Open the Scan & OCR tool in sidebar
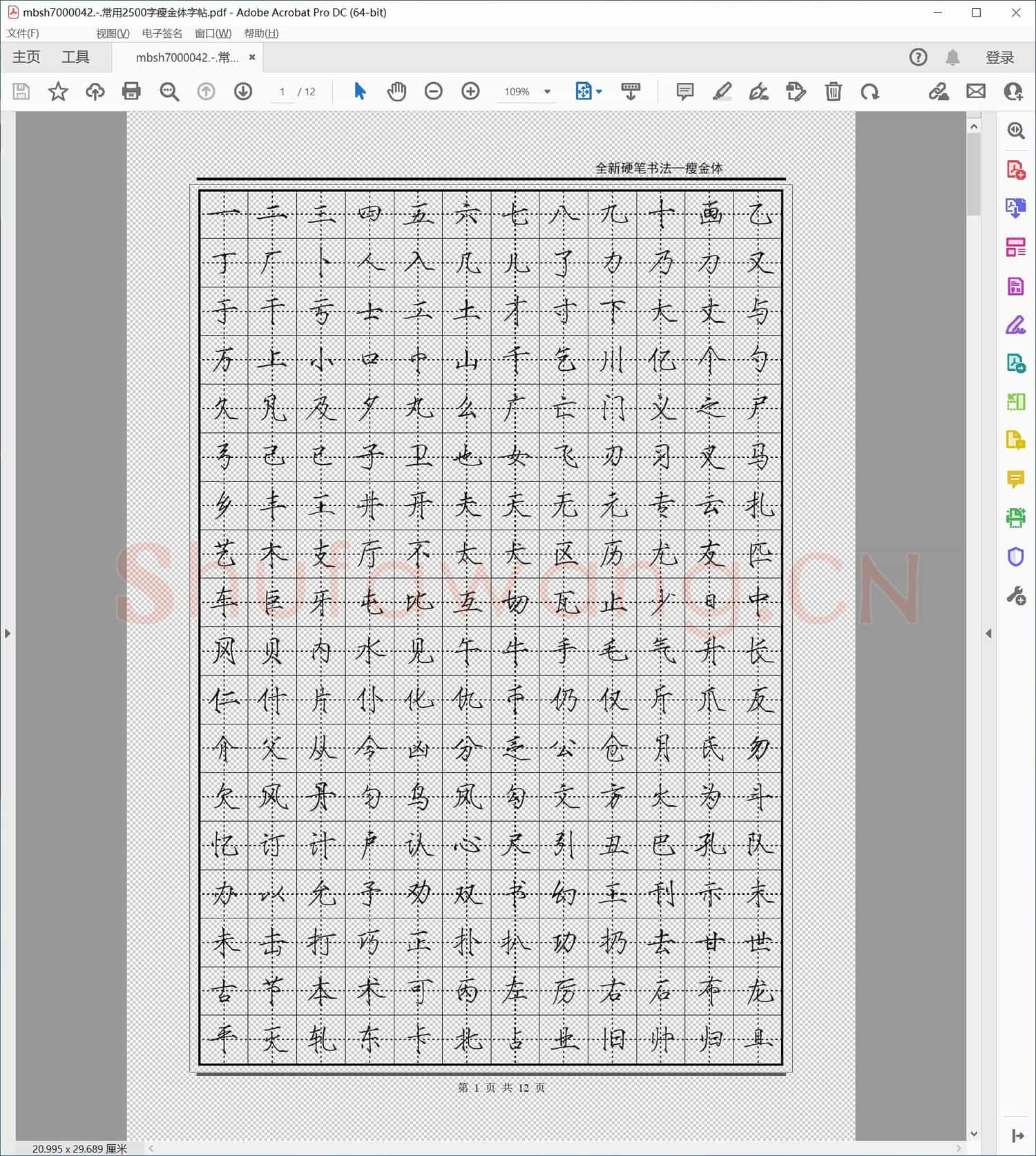 pos(1015,517)
